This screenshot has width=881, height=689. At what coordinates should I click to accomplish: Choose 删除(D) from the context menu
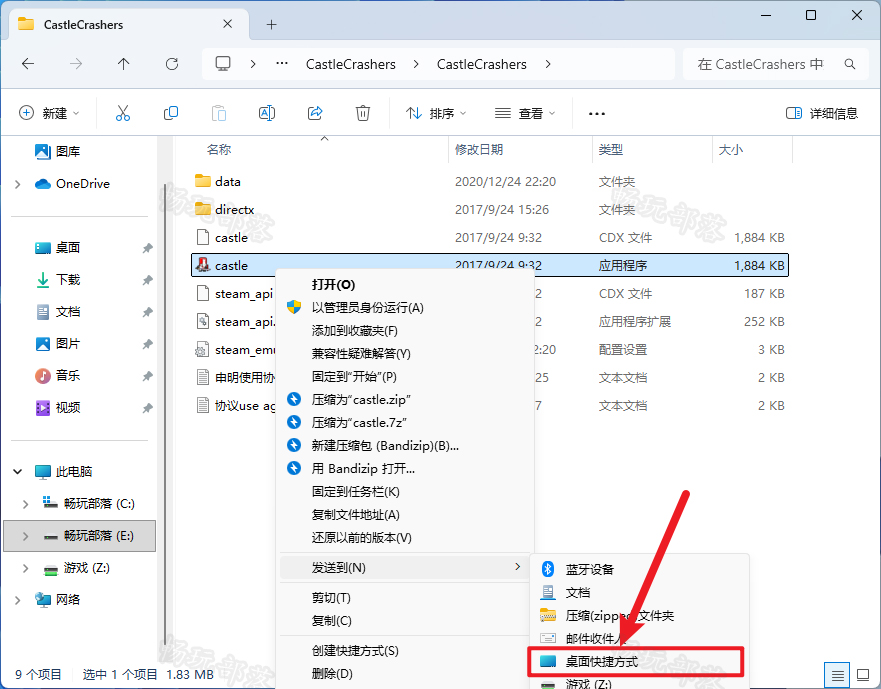[x=404, y=673]
